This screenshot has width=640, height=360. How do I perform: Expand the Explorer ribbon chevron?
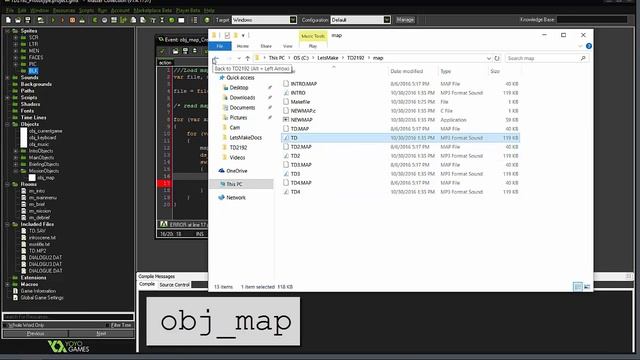click(x=580, y=46)
